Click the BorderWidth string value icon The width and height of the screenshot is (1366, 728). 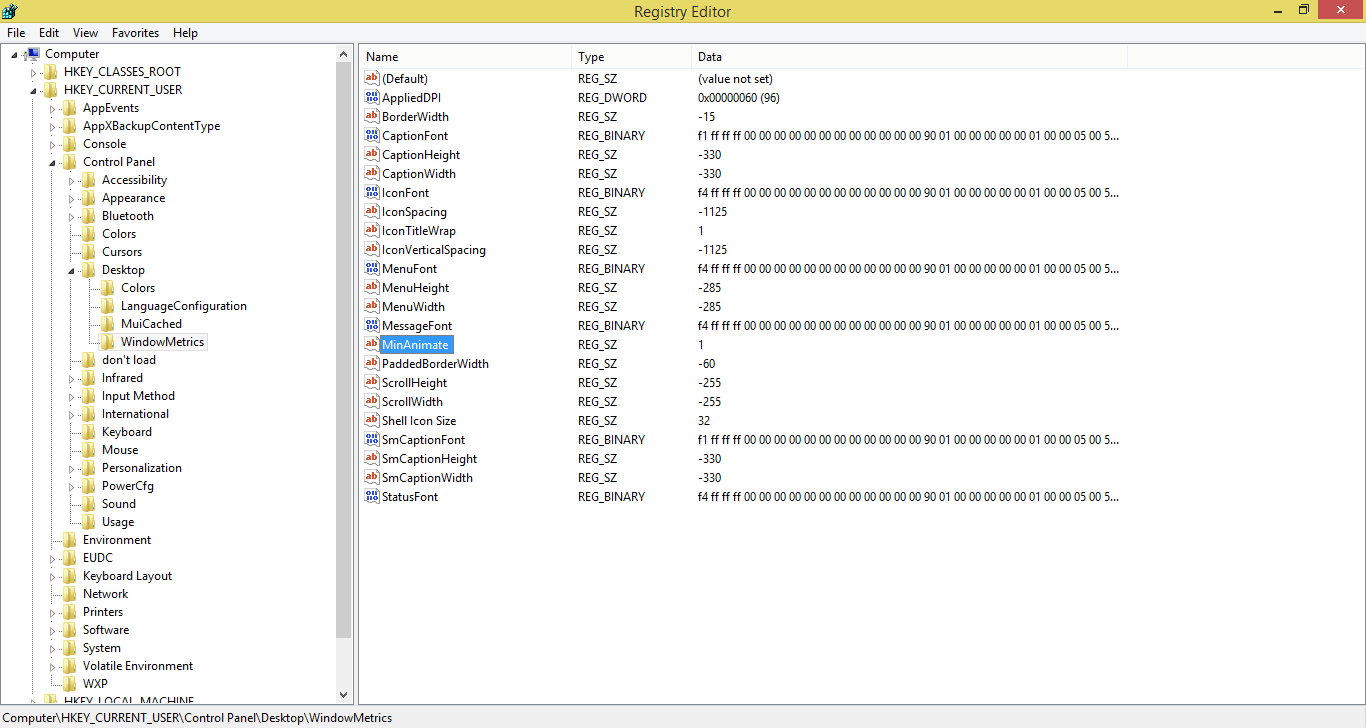click(372, 117)
